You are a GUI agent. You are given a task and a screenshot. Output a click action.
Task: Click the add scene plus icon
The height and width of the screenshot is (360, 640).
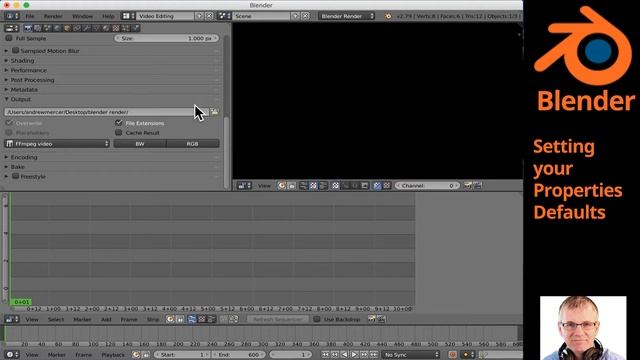pos(296,16)
